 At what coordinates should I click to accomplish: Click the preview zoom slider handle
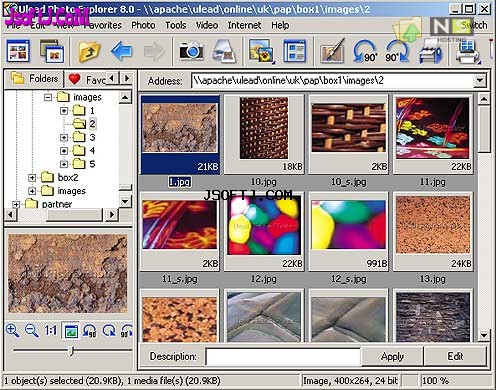(71, 351)
